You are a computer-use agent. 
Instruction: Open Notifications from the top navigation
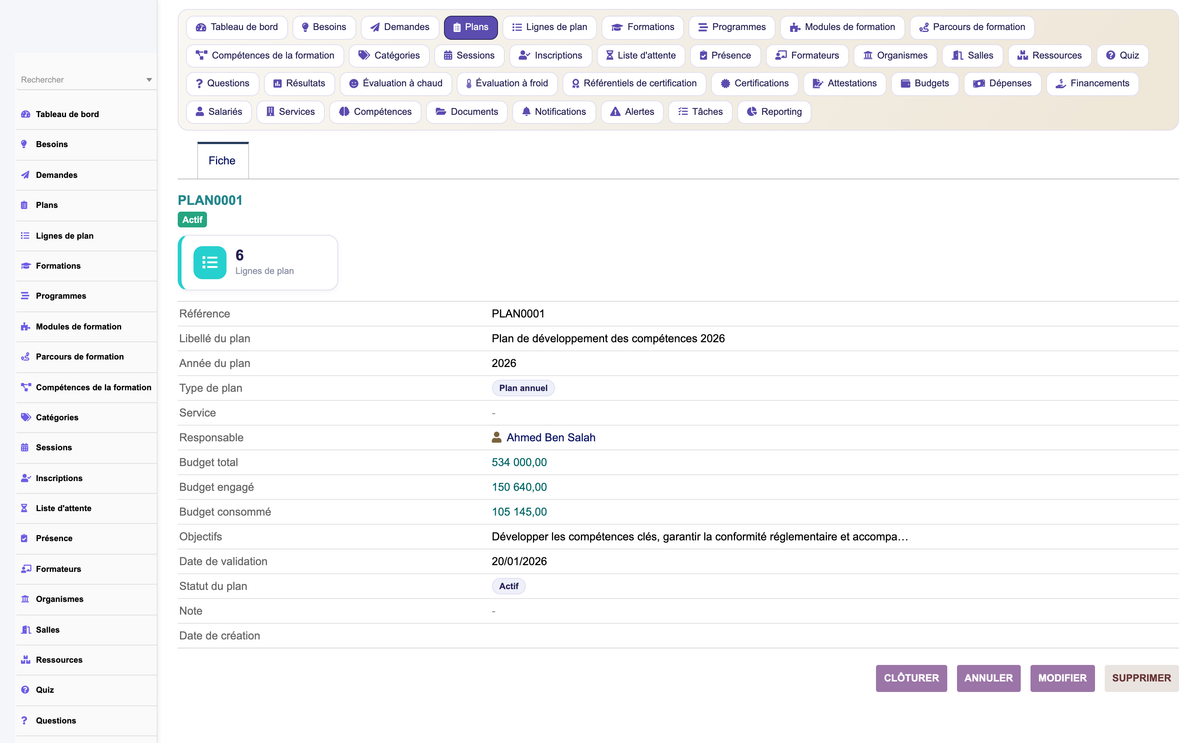[x=554, y=112]
